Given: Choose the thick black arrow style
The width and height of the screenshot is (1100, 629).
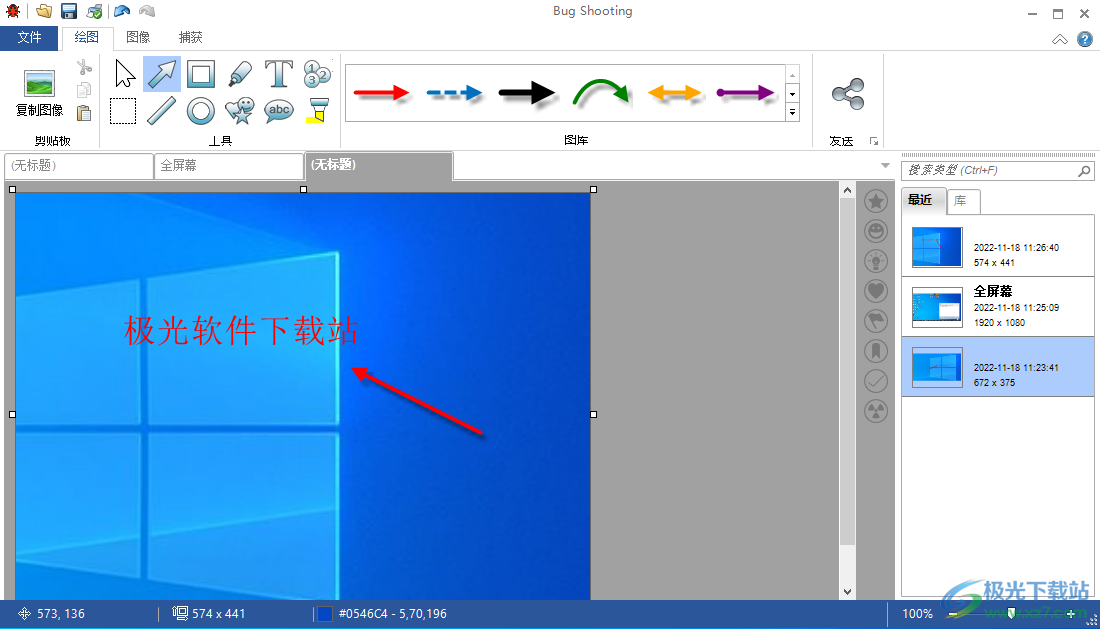Looking at the screenshot, I should pos(527,93).
